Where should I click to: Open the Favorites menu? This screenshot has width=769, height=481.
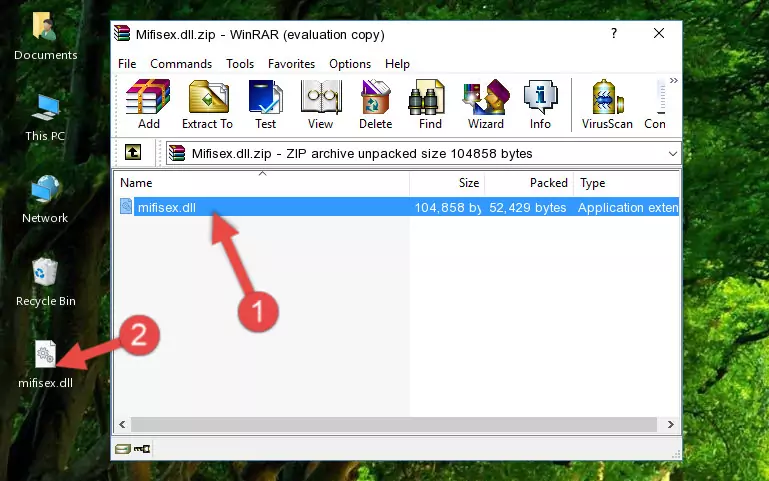(291, 64)
